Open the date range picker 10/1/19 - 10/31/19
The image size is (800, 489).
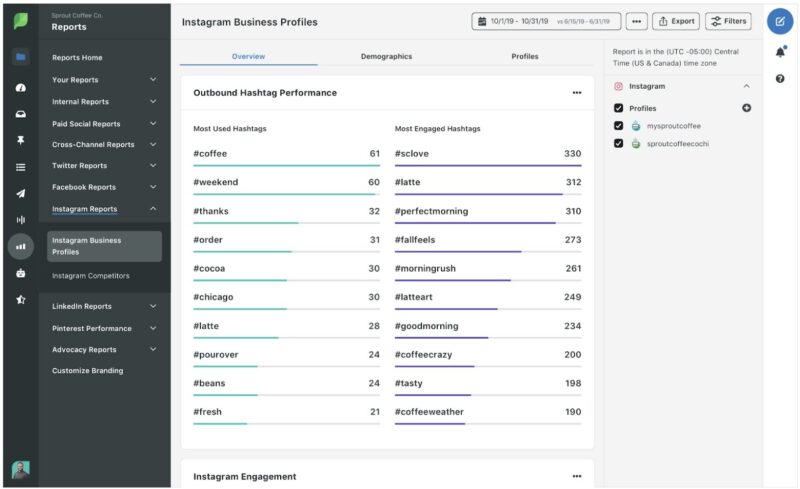click(546, 21)
